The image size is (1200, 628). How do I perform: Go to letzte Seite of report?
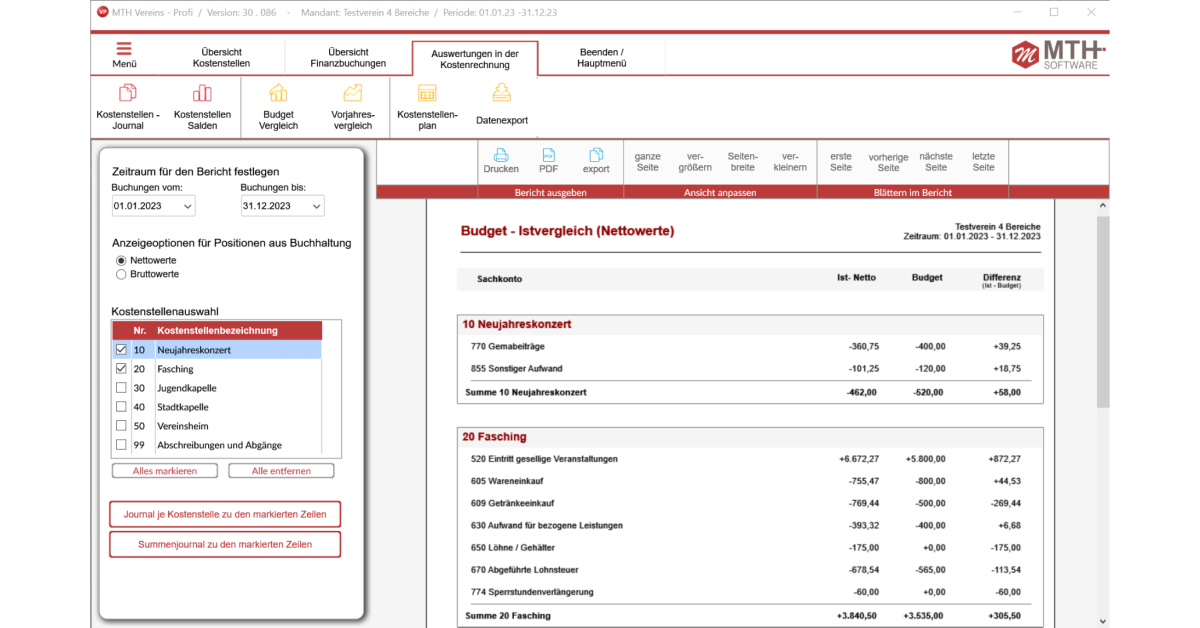[984, 162]
